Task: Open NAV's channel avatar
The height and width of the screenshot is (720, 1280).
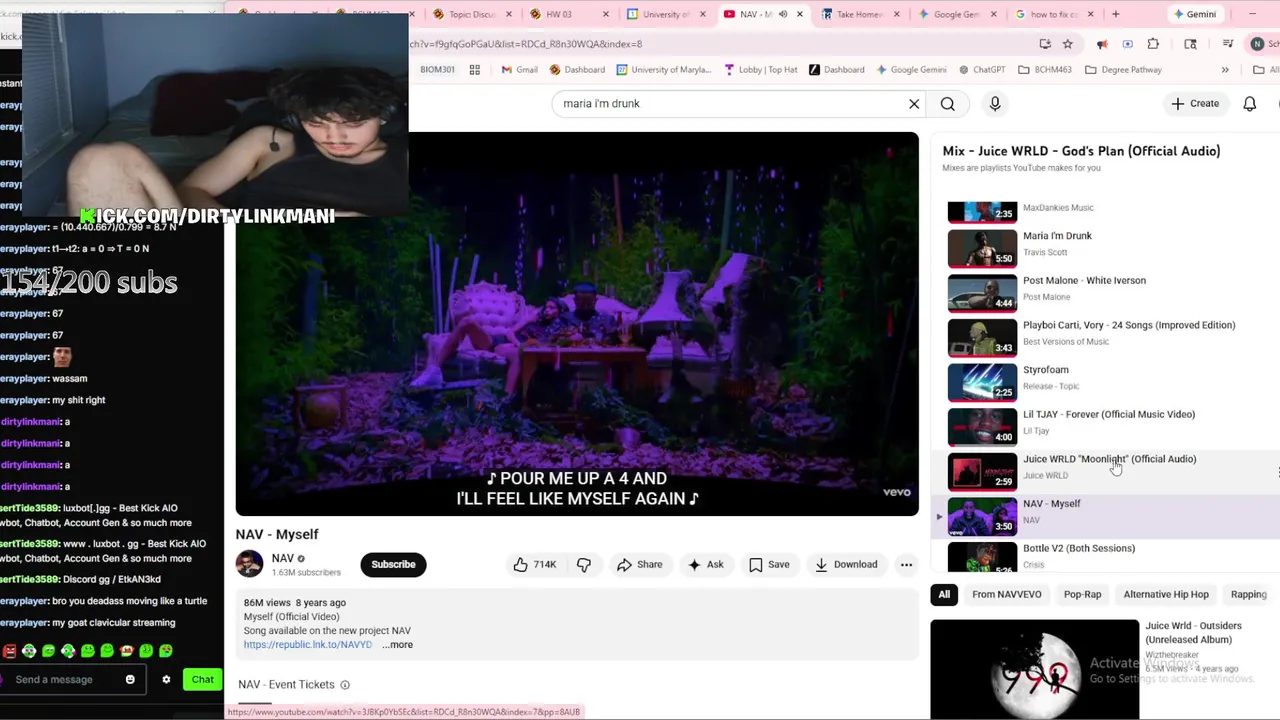Action: [249, 564]
